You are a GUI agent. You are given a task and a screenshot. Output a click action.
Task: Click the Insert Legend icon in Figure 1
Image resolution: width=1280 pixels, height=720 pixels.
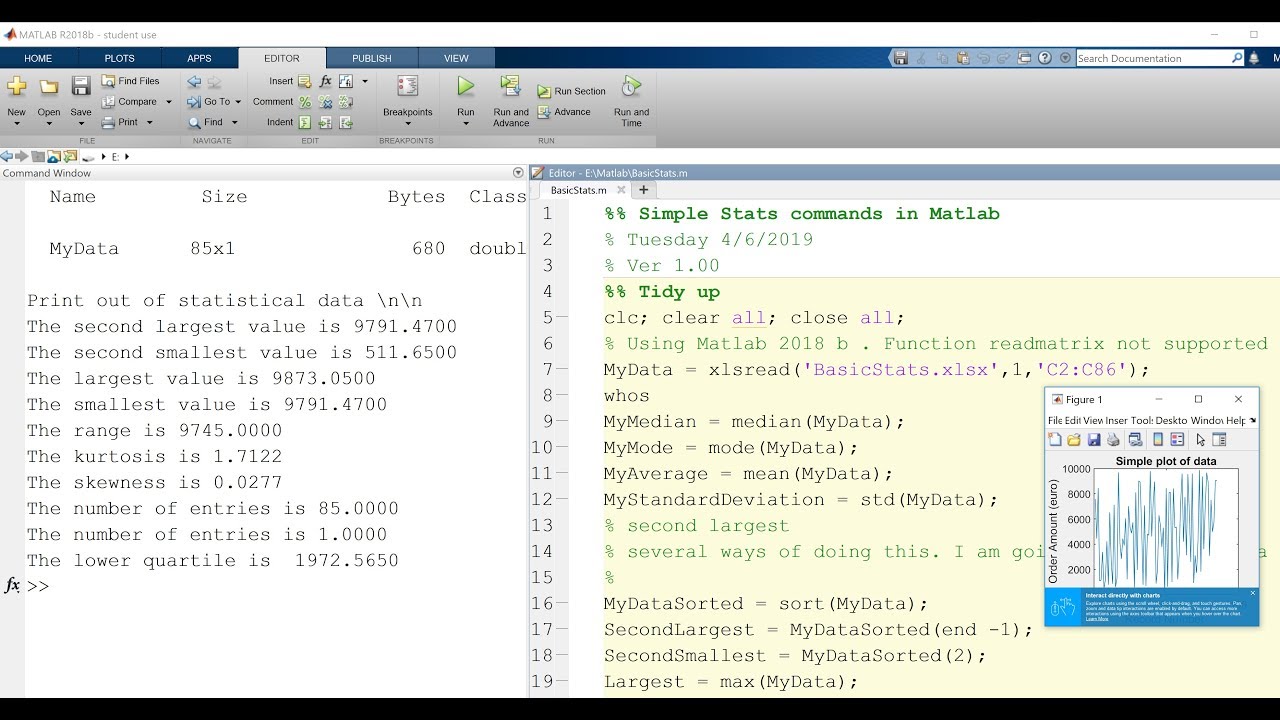point(1177,440)
